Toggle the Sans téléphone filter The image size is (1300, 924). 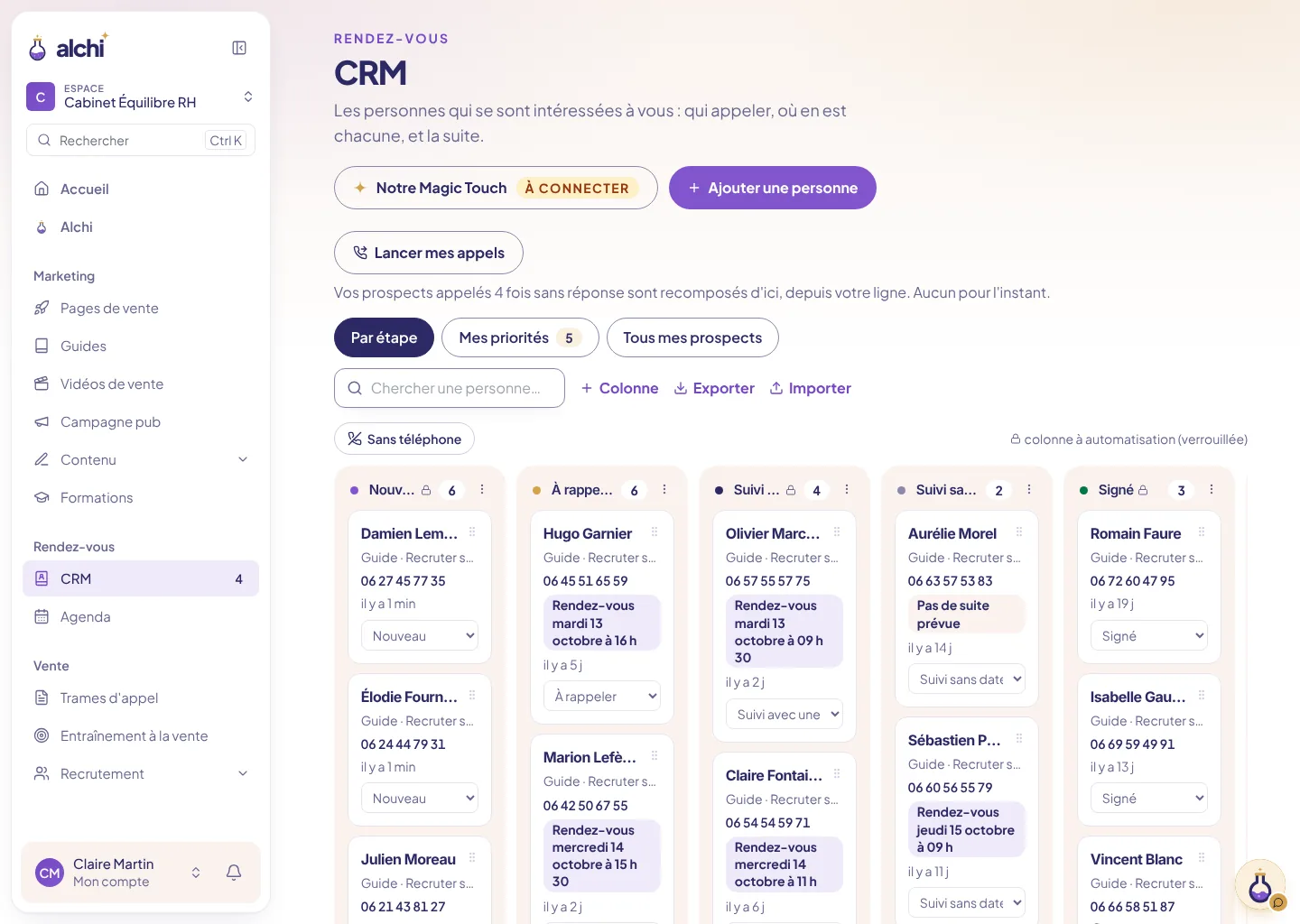[404, 439]
